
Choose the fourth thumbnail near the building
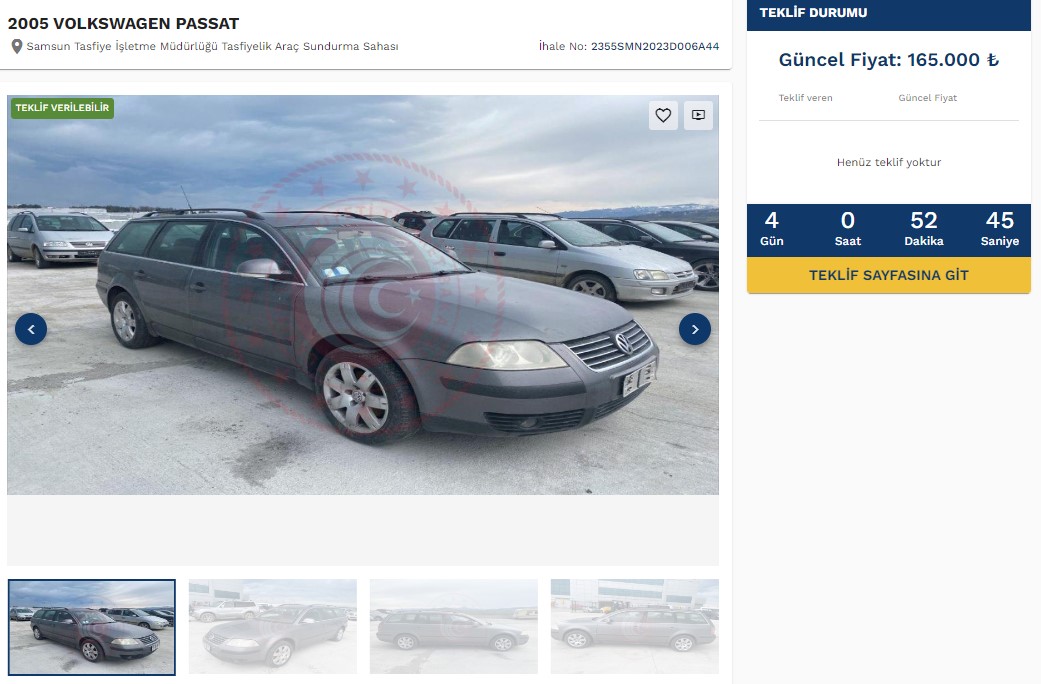(635, 627)
